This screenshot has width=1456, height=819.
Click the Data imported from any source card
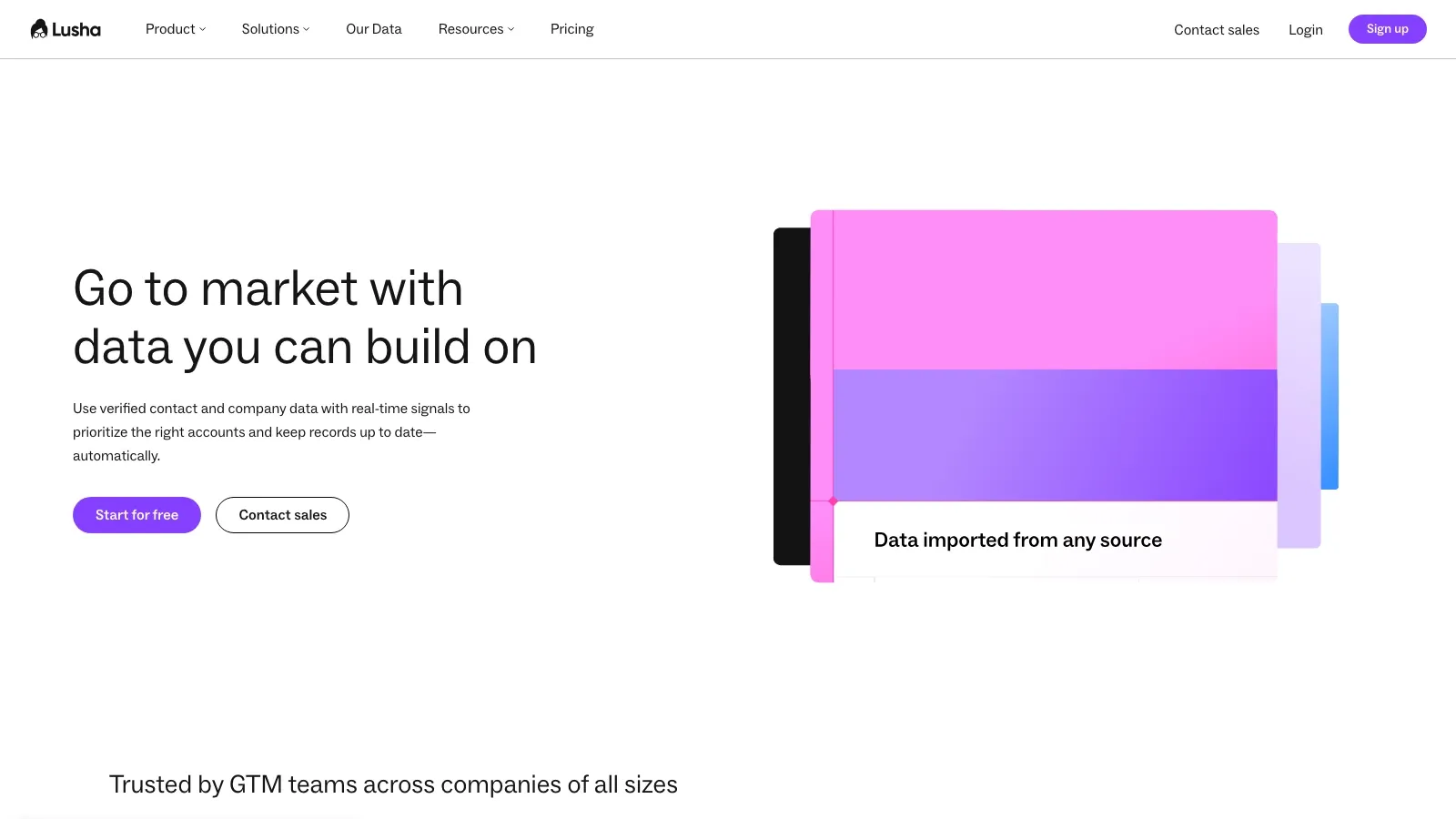pyautogui.click(x=1056, y=541)
